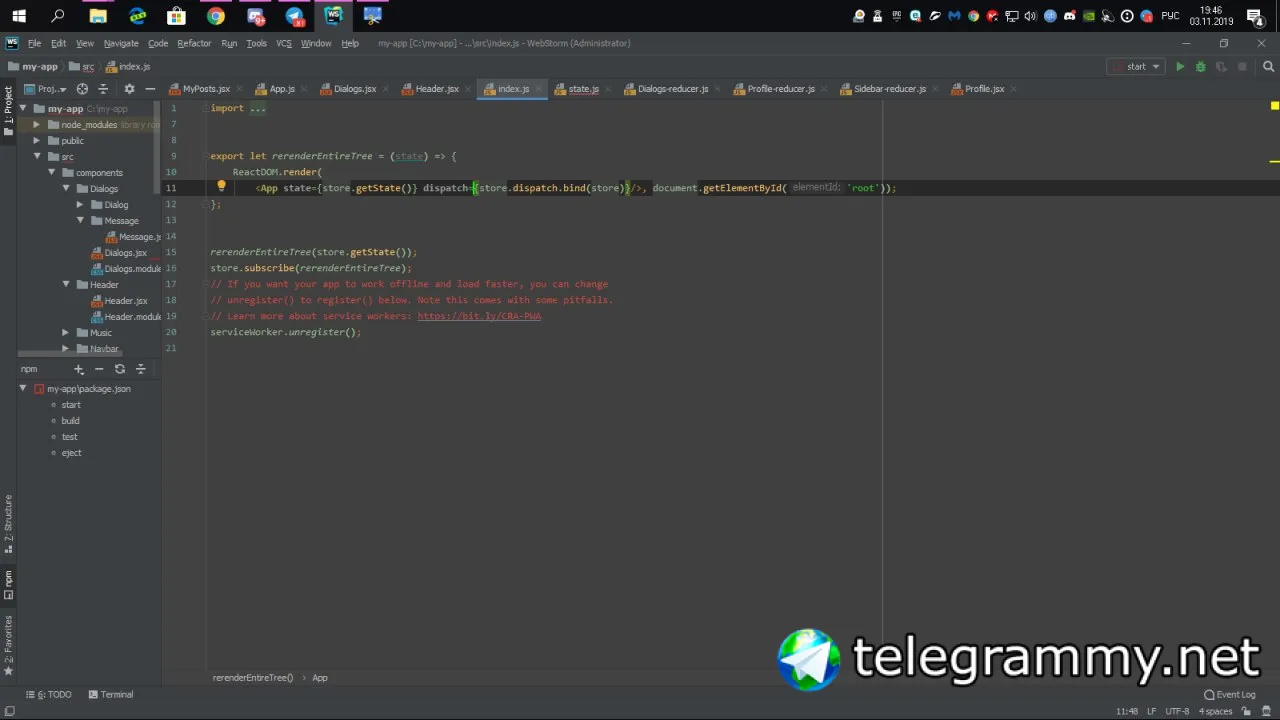Expand the Music folder
The width and height of the screenshot is (1280, 720).
[x=66, y=333]
